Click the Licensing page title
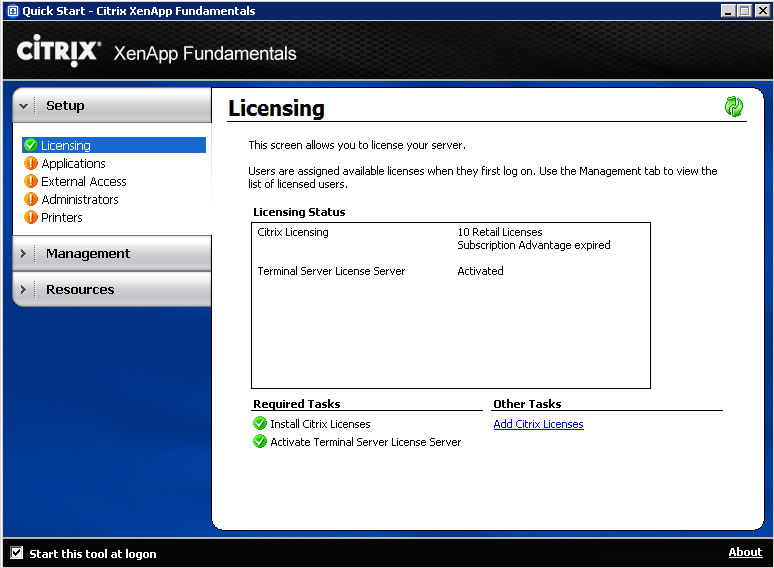 (x=276, y=108)
